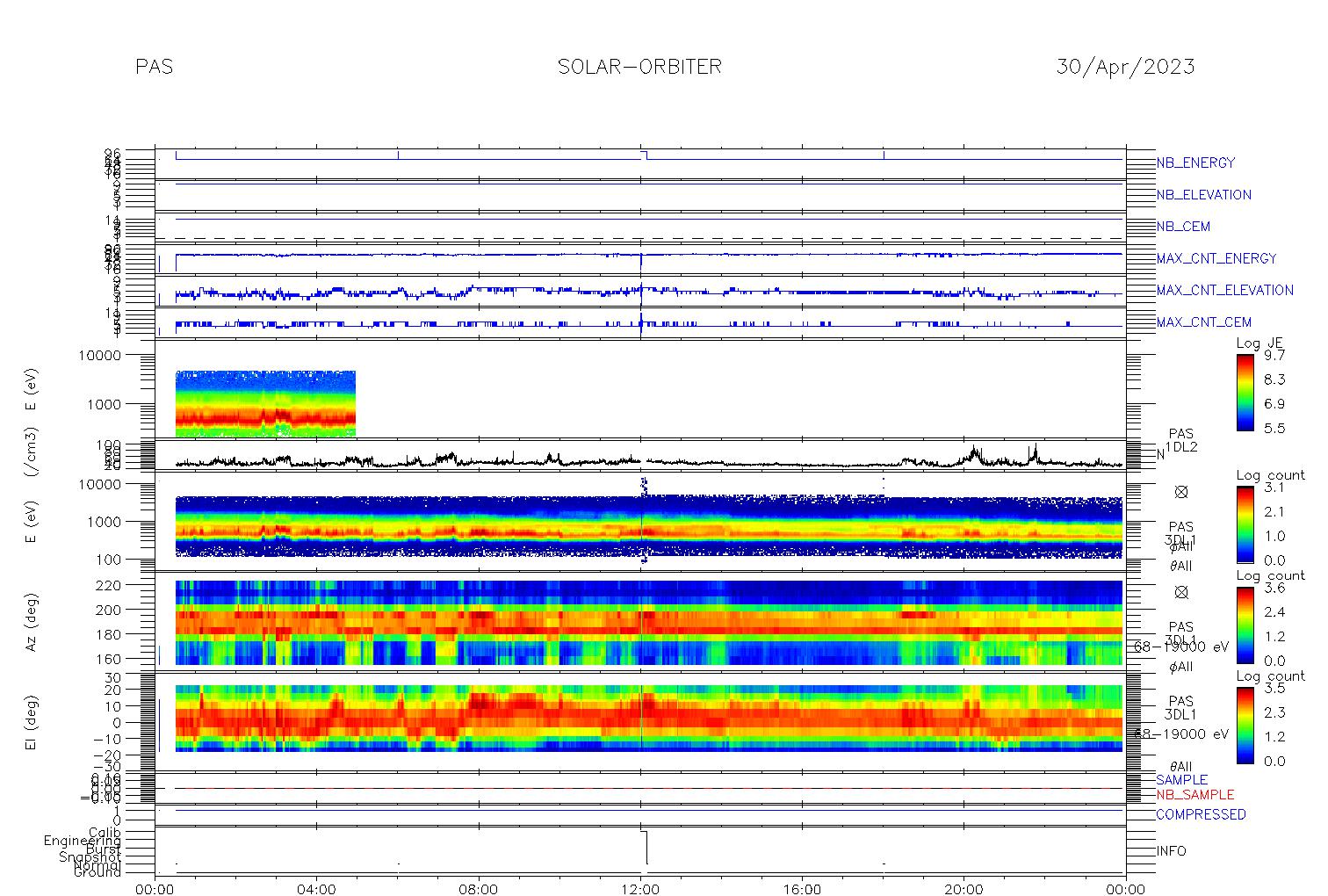Click the 68-19000 eV label beside elevation panel
Viewport: 1328px width, 896px height.
coord(1181,733)
